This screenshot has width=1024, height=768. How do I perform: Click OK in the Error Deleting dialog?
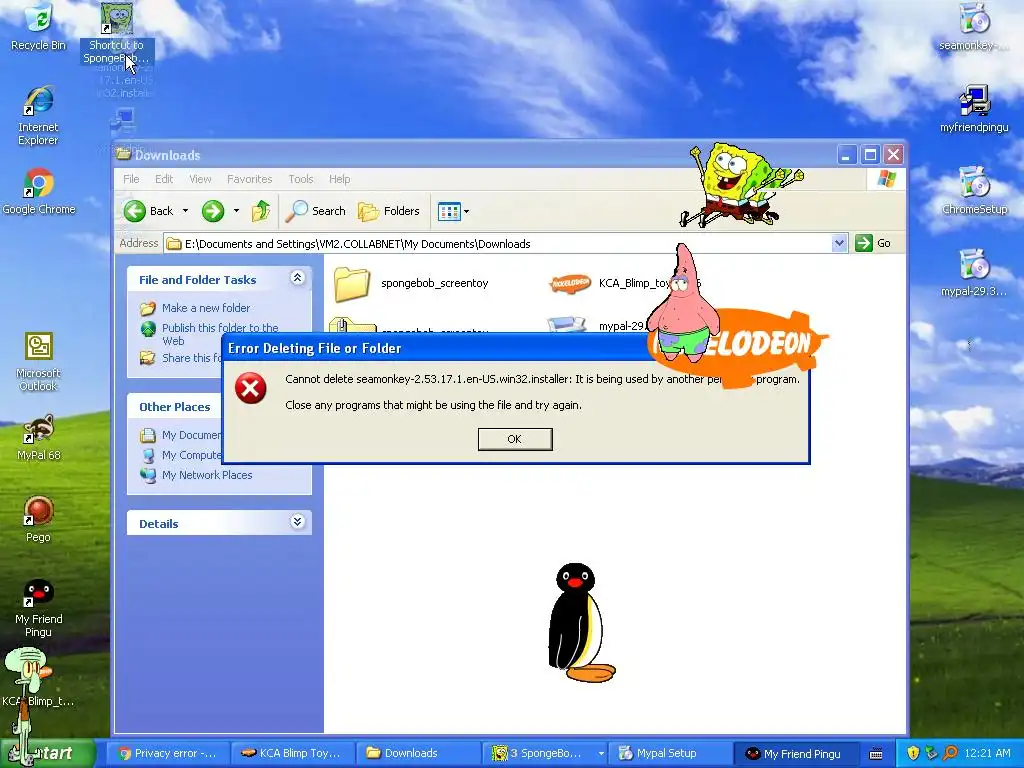coord(515,439)
